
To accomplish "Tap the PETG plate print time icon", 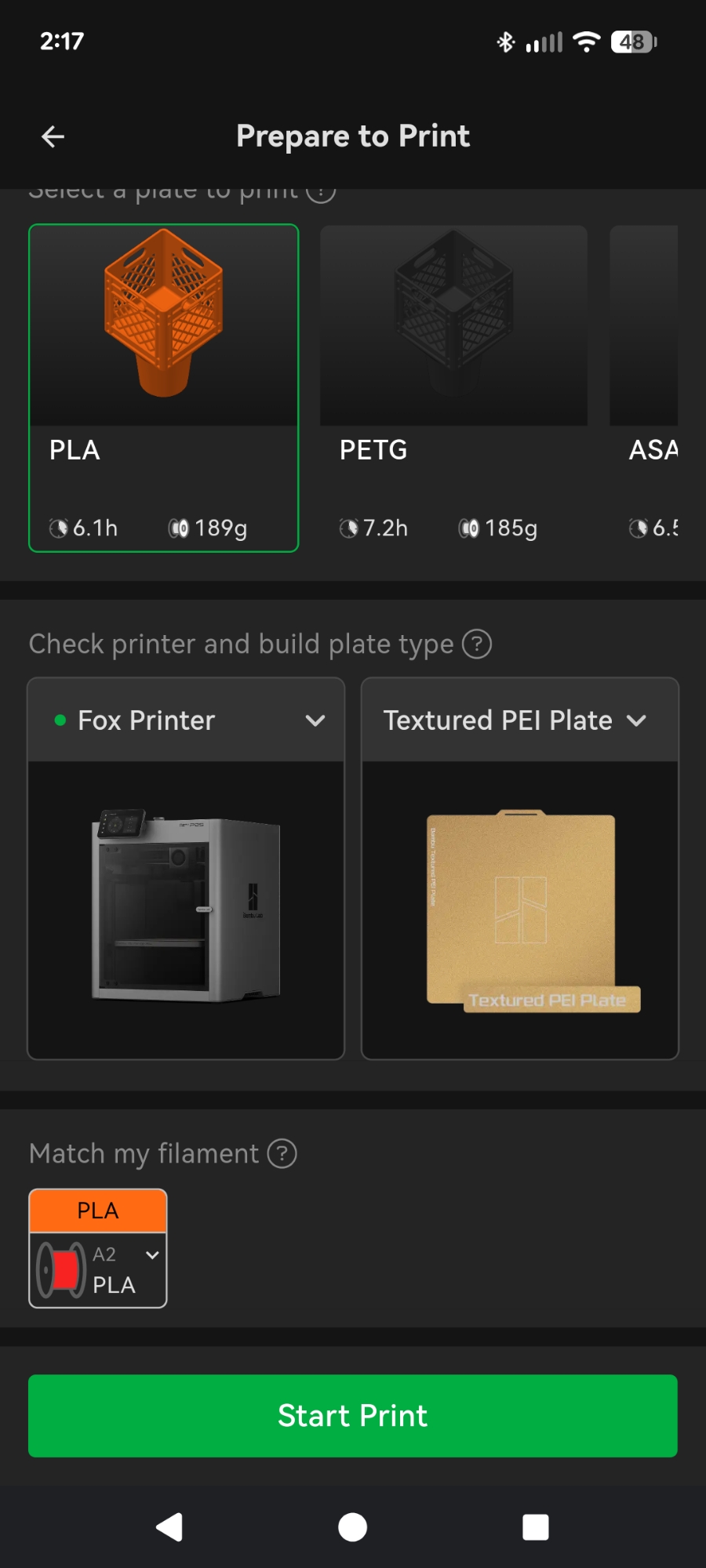I will click(x=348, y=528).
